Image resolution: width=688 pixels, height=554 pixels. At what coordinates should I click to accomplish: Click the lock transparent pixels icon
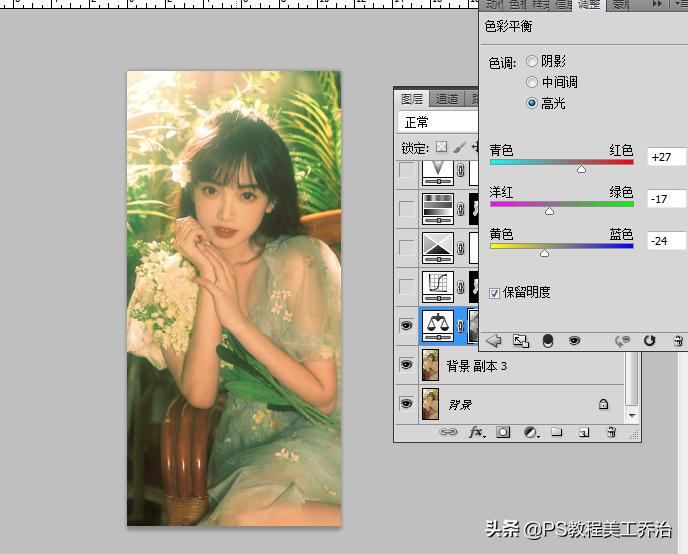click(441, 147)
